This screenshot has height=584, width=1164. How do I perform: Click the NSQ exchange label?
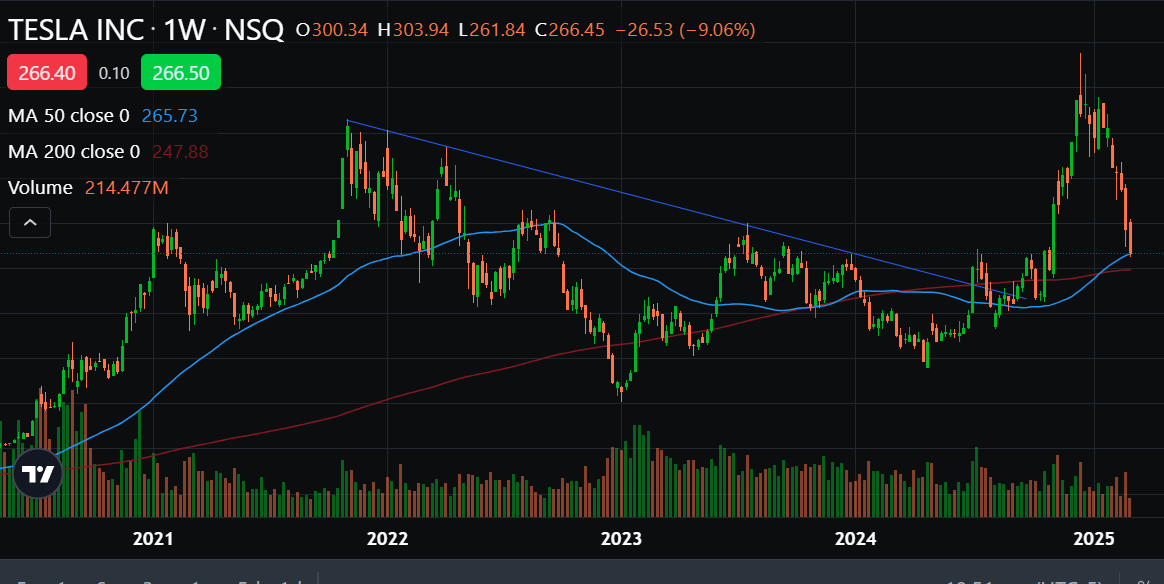tap(253, 30)
